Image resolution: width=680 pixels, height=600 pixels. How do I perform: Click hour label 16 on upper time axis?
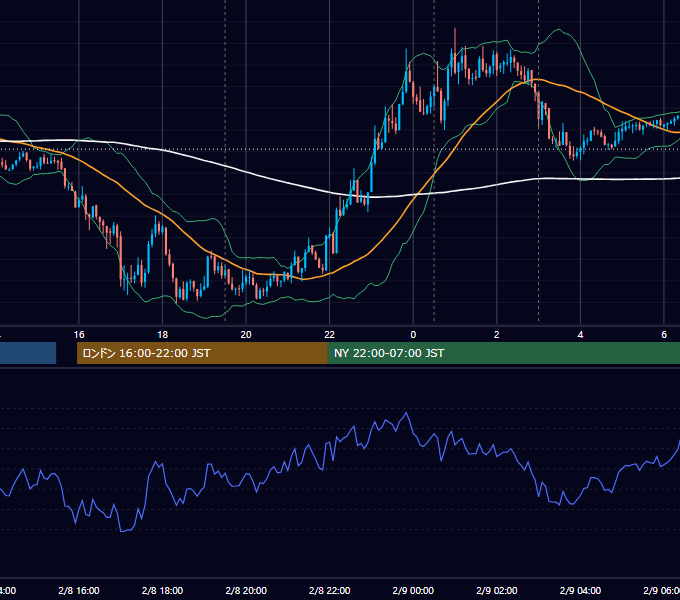click(79, 335)
